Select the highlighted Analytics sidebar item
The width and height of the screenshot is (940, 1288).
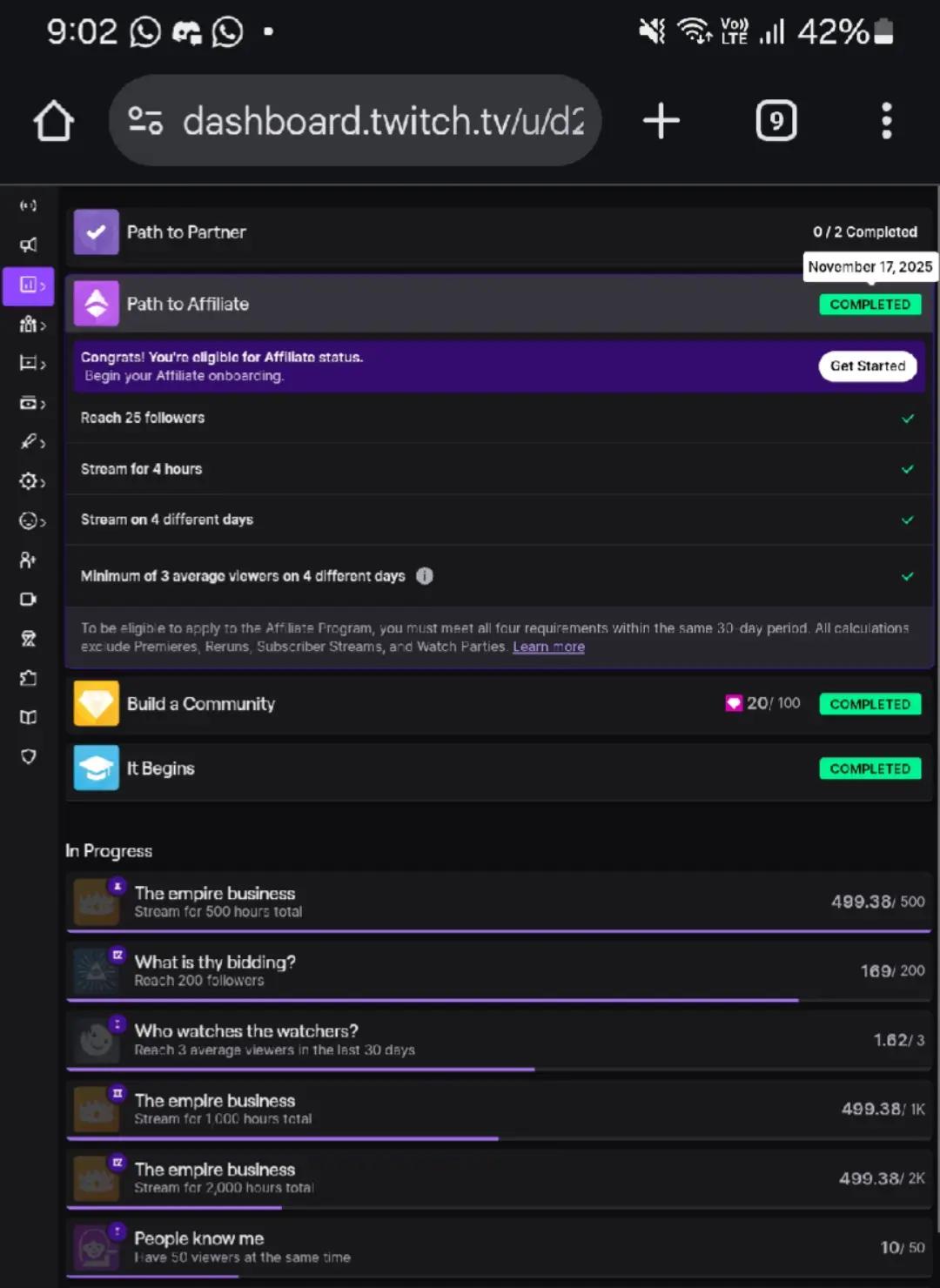pyautogui.click(x=29, y=285)
